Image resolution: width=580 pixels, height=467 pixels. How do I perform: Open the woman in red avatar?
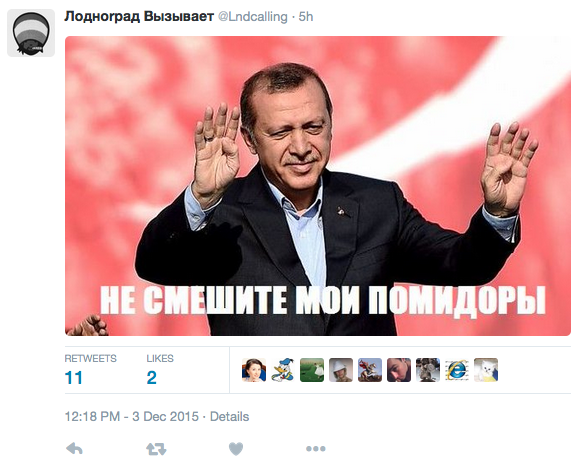(254, 370)
